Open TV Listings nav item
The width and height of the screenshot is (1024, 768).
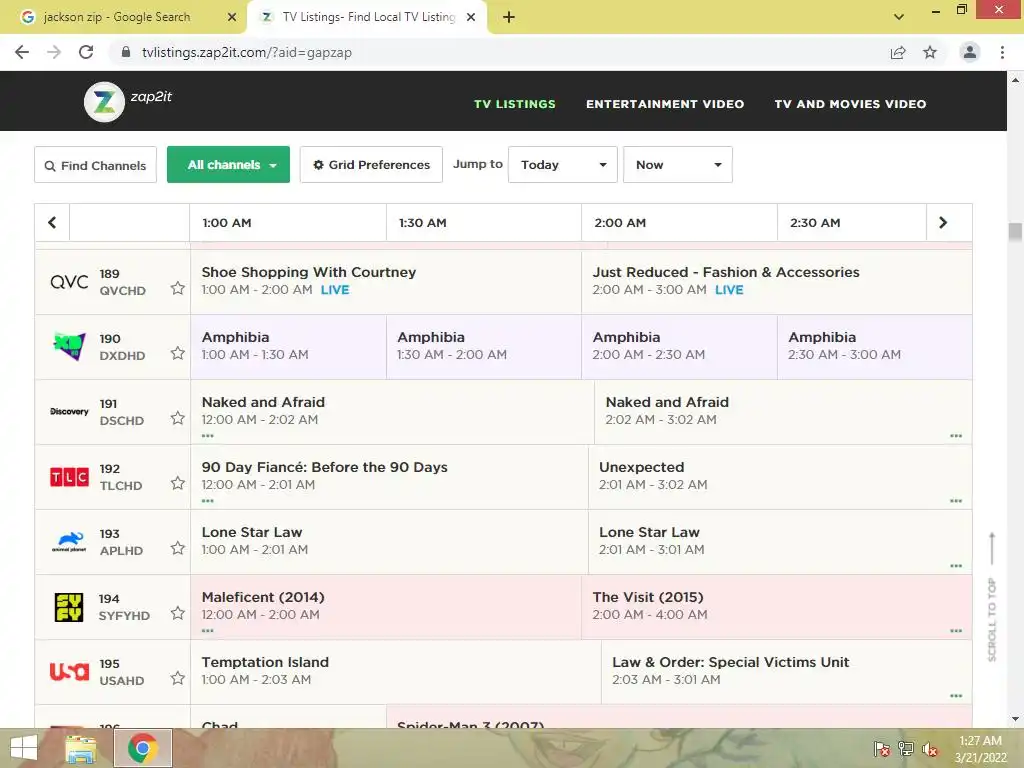click(515, 104)
